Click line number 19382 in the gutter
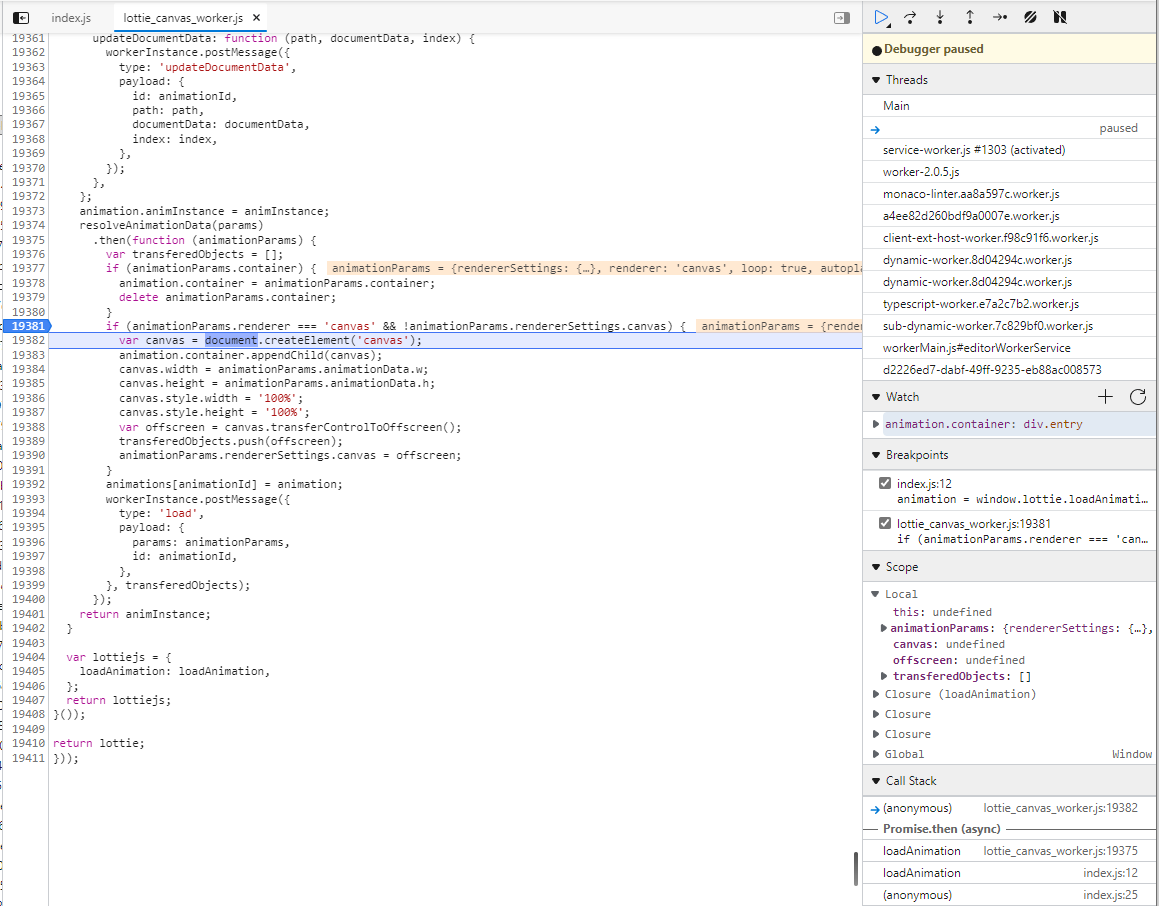 [x=28, y=341]
